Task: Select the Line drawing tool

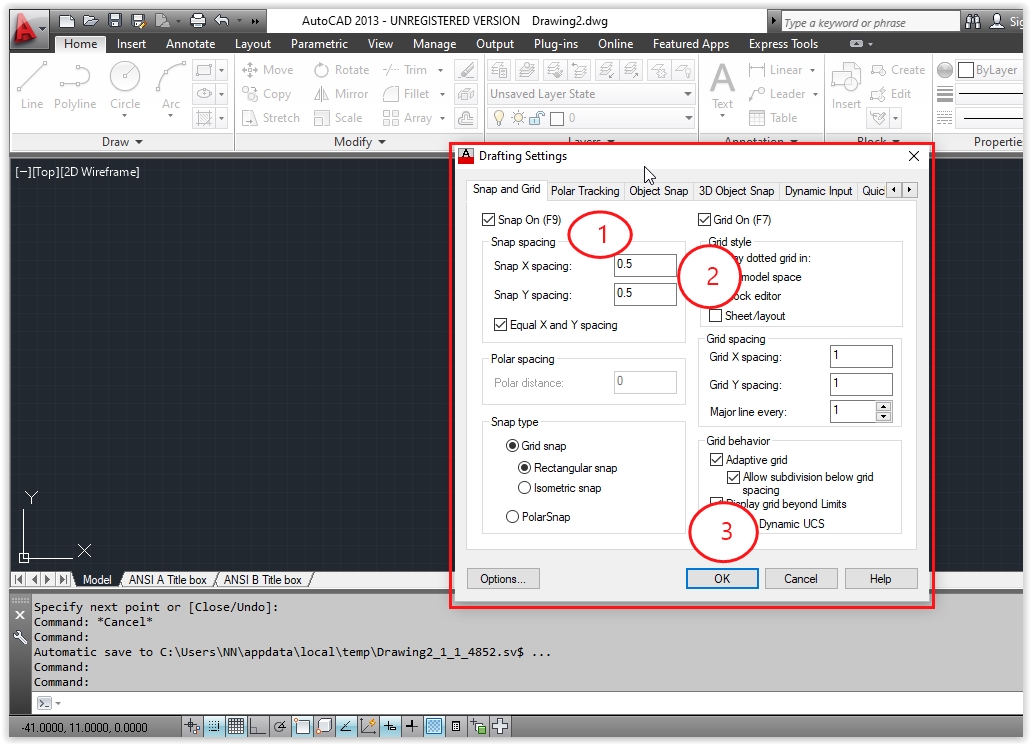Action: (x=32, y=85)
